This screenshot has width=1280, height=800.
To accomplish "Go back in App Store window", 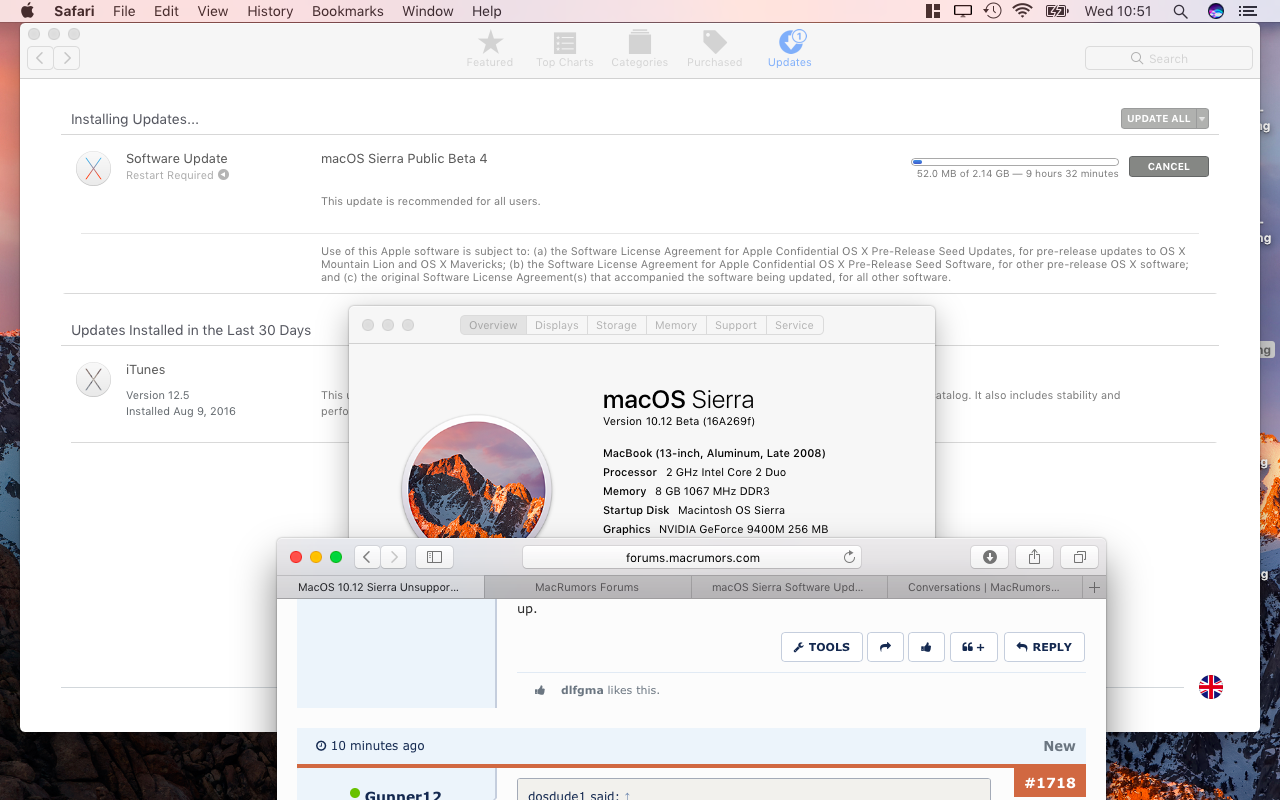I will click(x=40, y=58).
